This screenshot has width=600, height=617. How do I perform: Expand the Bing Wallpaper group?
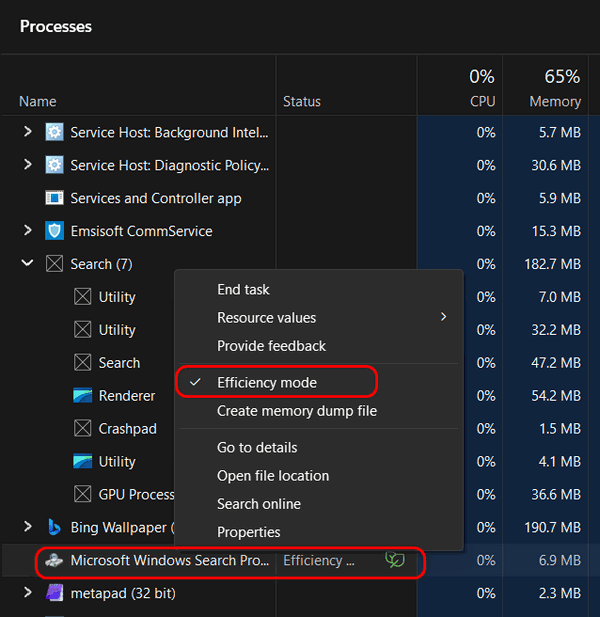pos(28,526)
